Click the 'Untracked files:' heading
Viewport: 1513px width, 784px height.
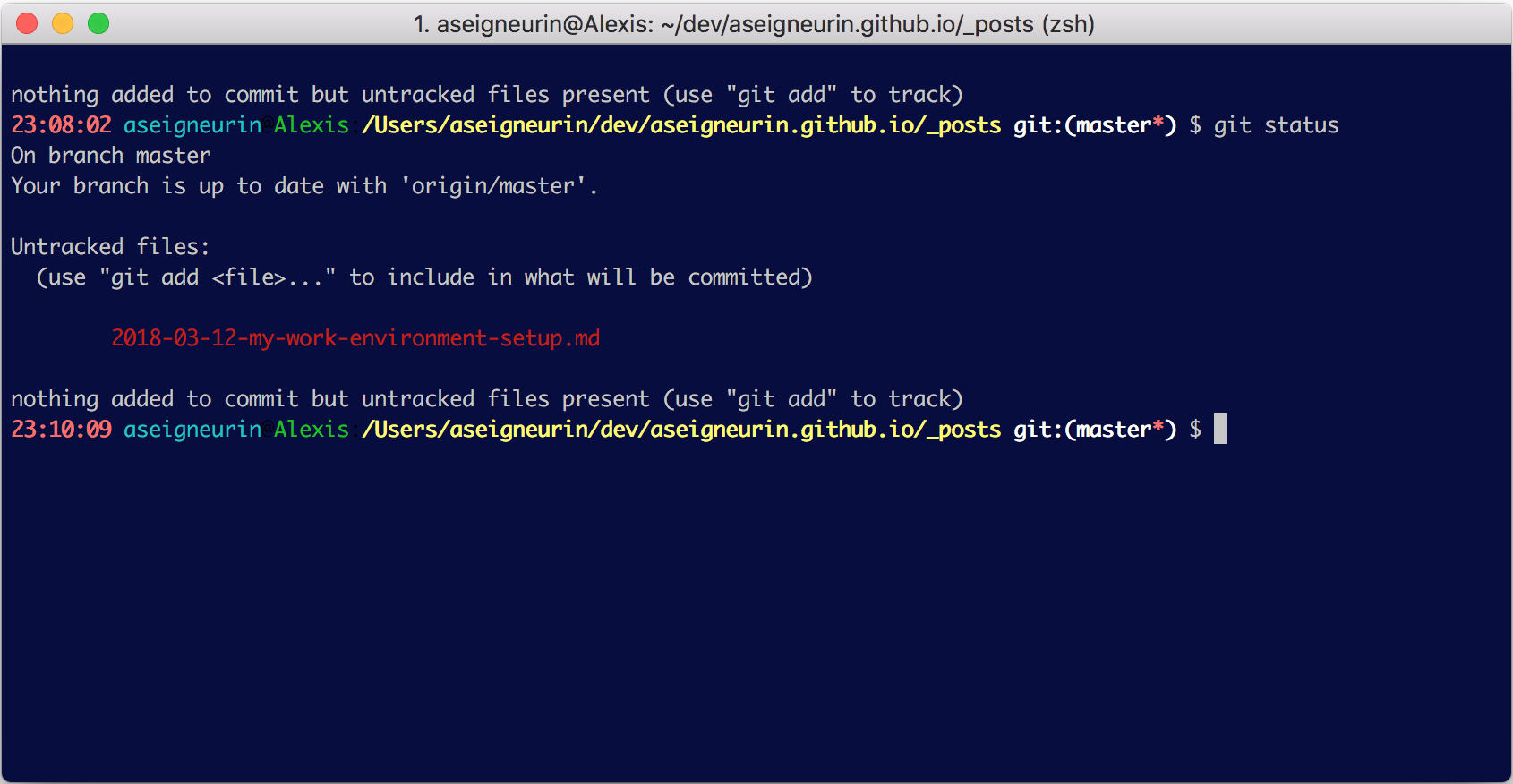coord(110,246)
